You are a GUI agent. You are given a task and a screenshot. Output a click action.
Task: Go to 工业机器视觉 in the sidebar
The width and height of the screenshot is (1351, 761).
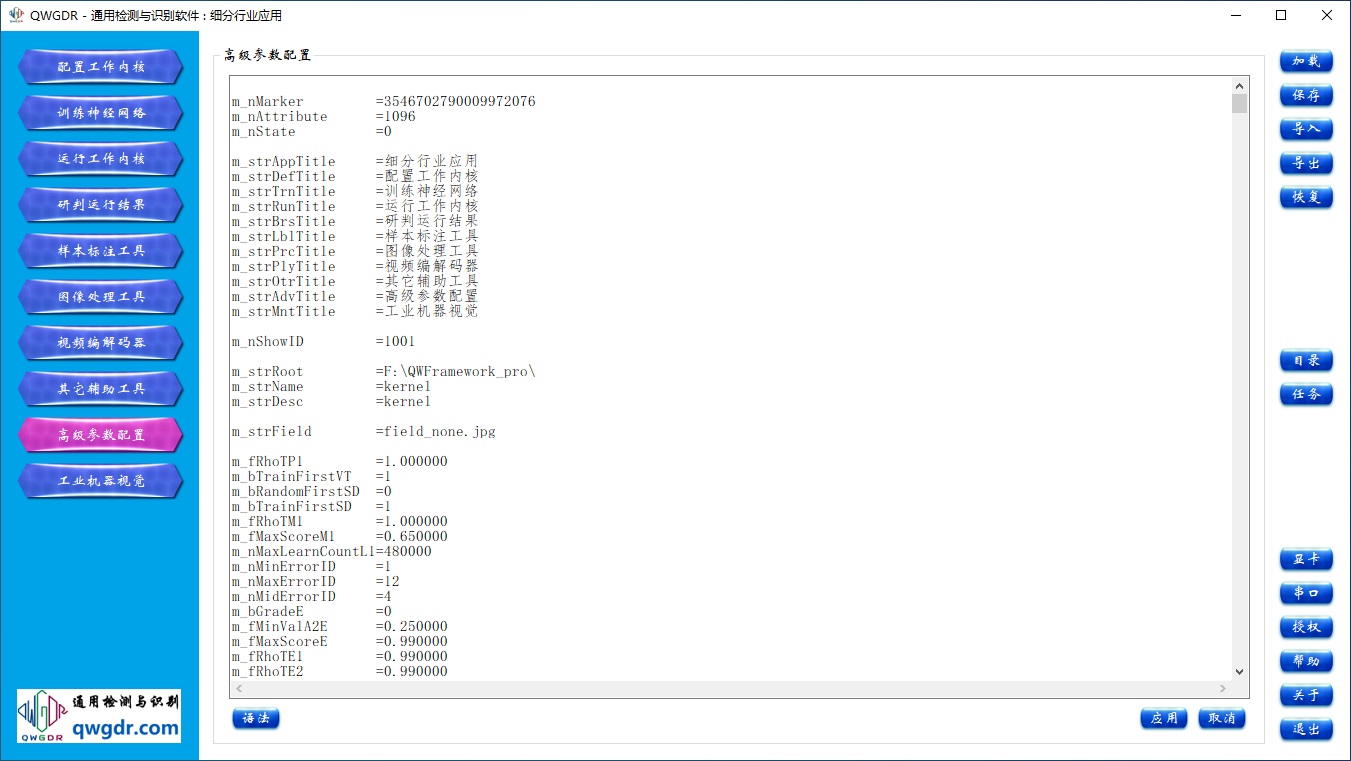coord(101,481)
